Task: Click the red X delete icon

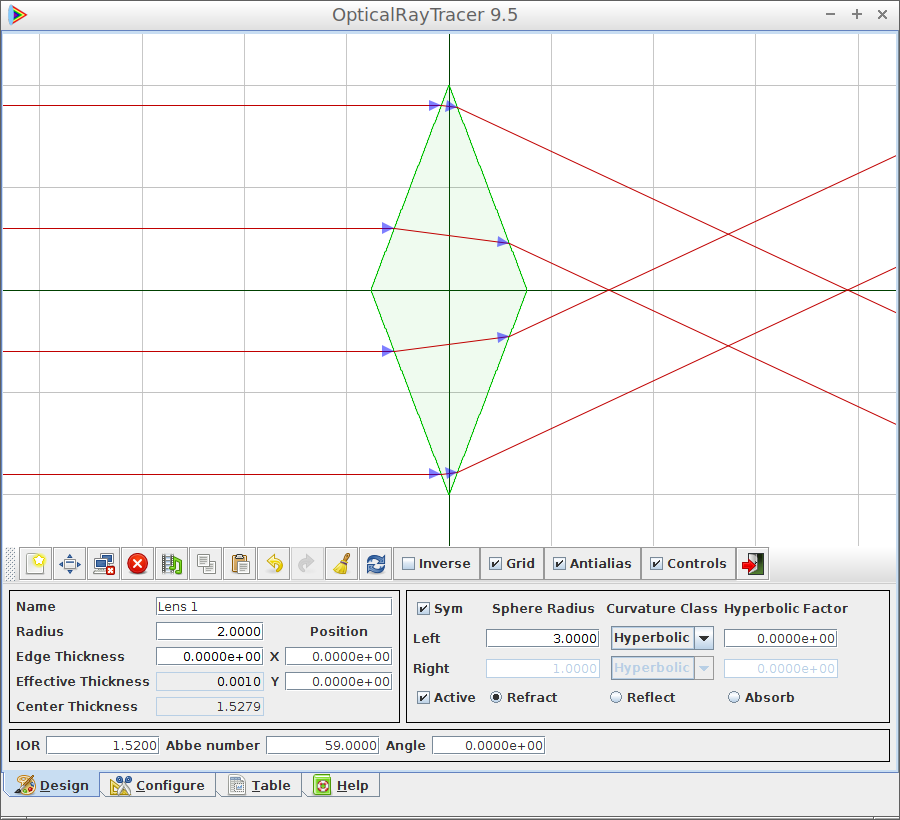Action: [x=138, y=564]
